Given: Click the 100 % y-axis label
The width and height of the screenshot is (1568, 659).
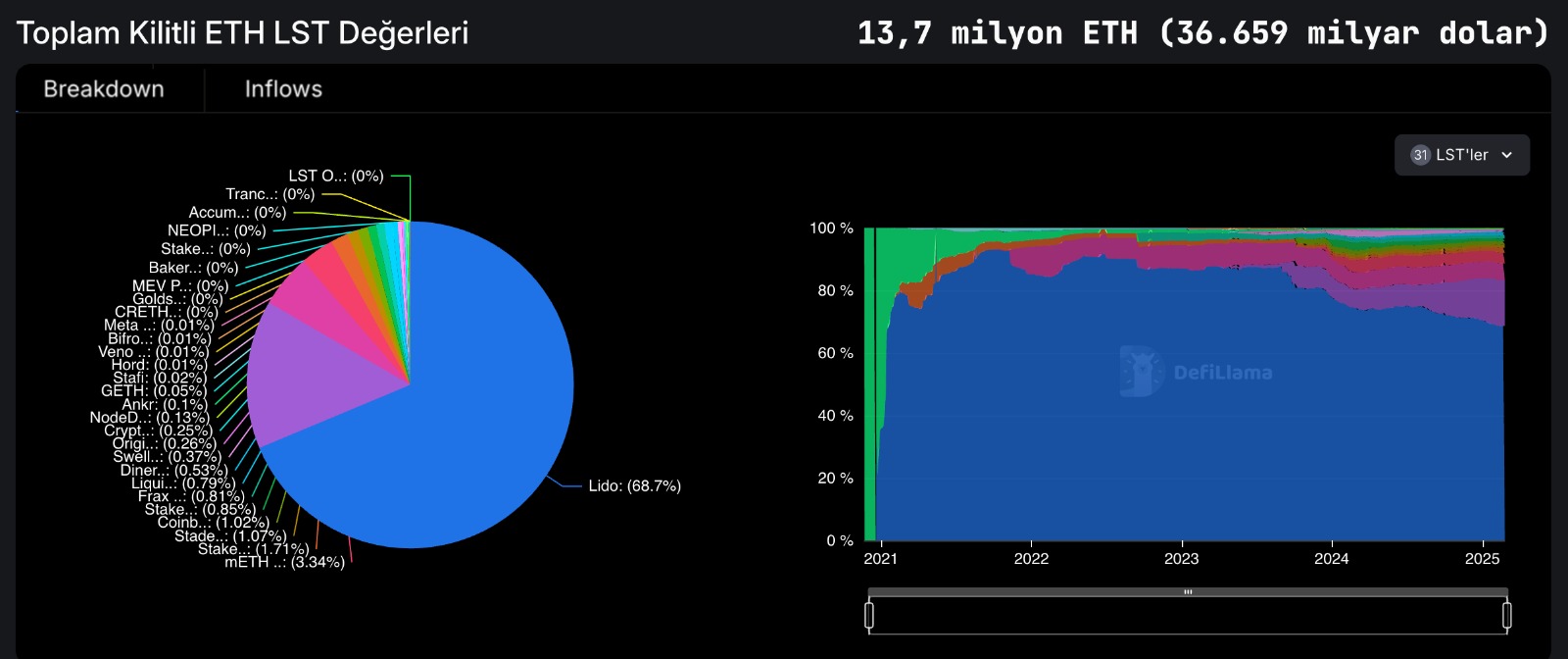Looking at the screenshot, I should pos(831,228).
